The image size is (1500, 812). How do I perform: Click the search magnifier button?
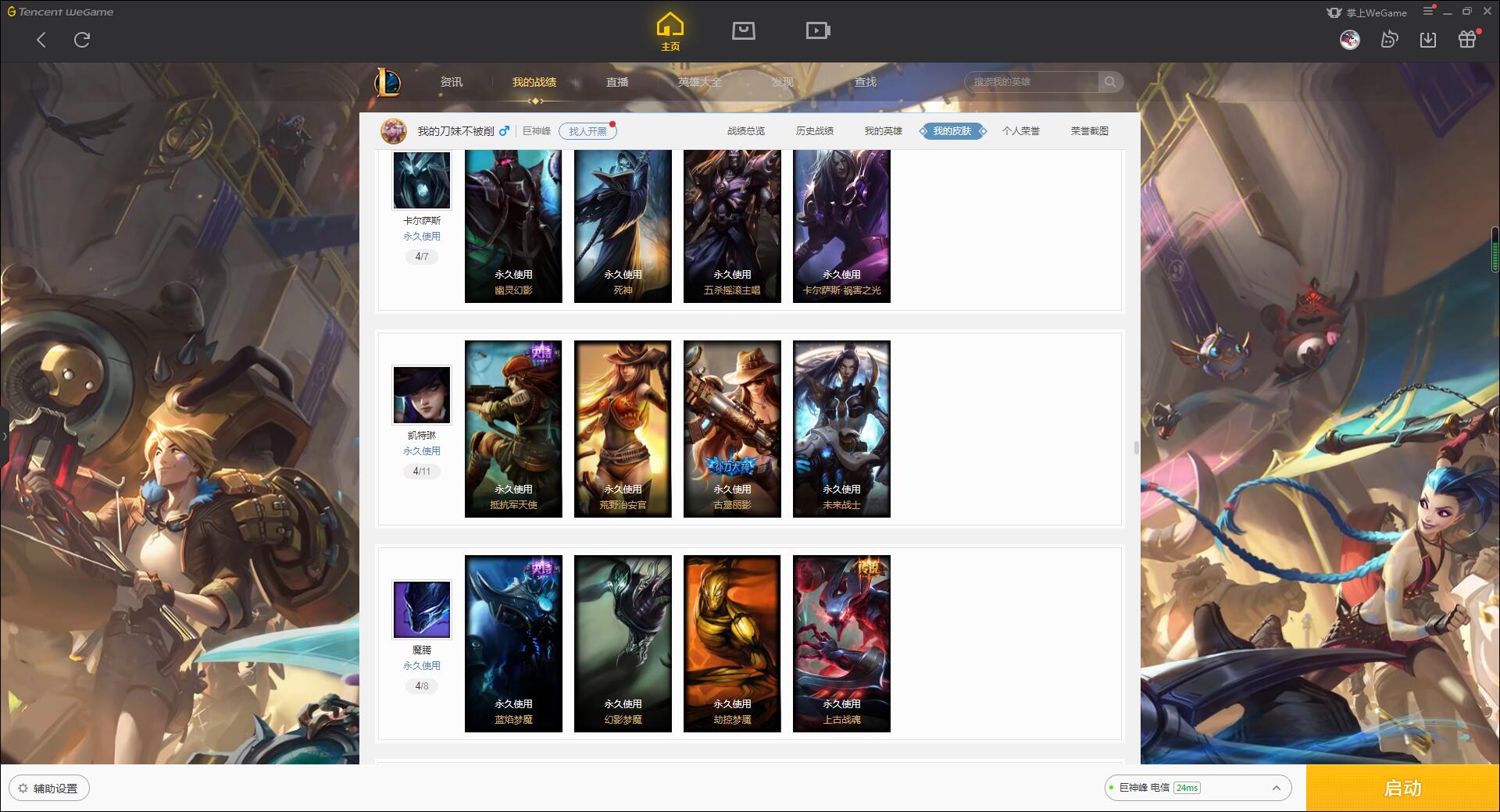[x=1110, y=82]
